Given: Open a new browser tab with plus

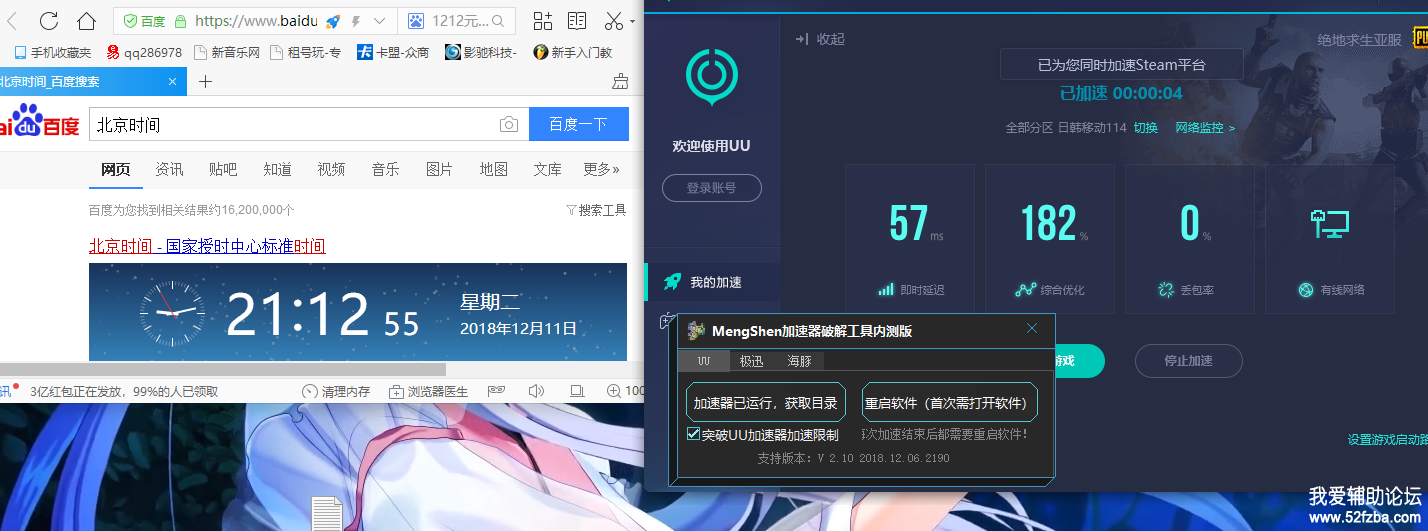Looking at the screenshot, I should click(206, 82).
